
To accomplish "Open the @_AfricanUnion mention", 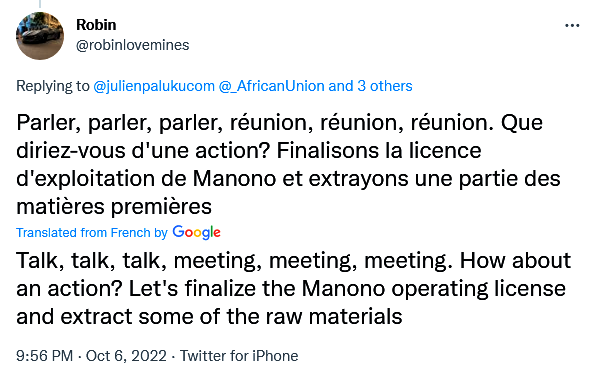I will coord(272,86).
